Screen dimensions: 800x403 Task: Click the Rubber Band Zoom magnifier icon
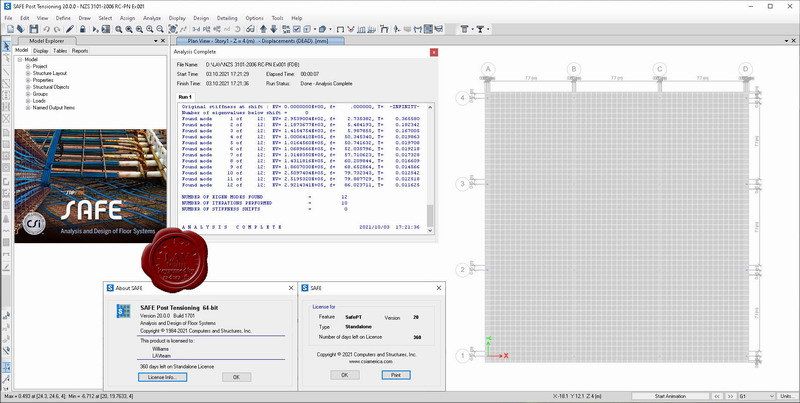[x=118, y=29]
